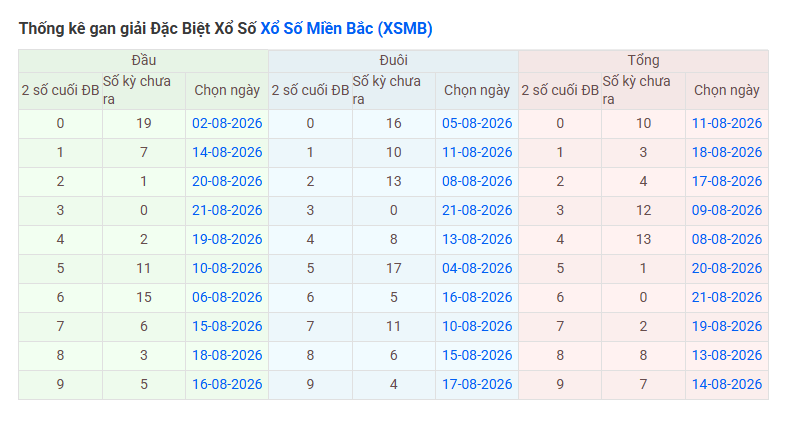Viewport: 789px width, 440px height.
Task: Choose 14-08-2026 date in Tổng section
Action: (x=727, y=385)
